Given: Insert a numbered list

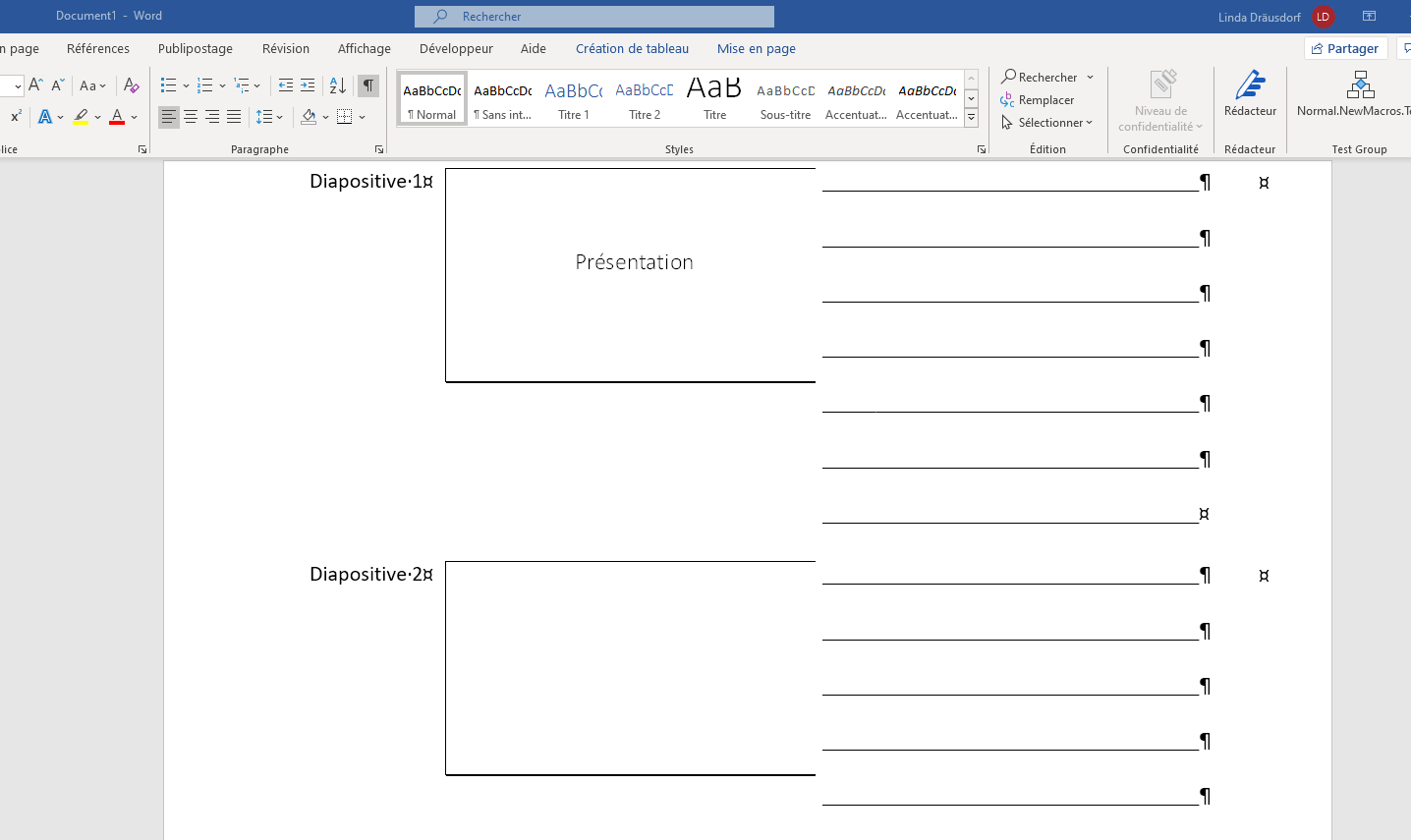Looking at the screenshot, I should [x=204, y=85].
